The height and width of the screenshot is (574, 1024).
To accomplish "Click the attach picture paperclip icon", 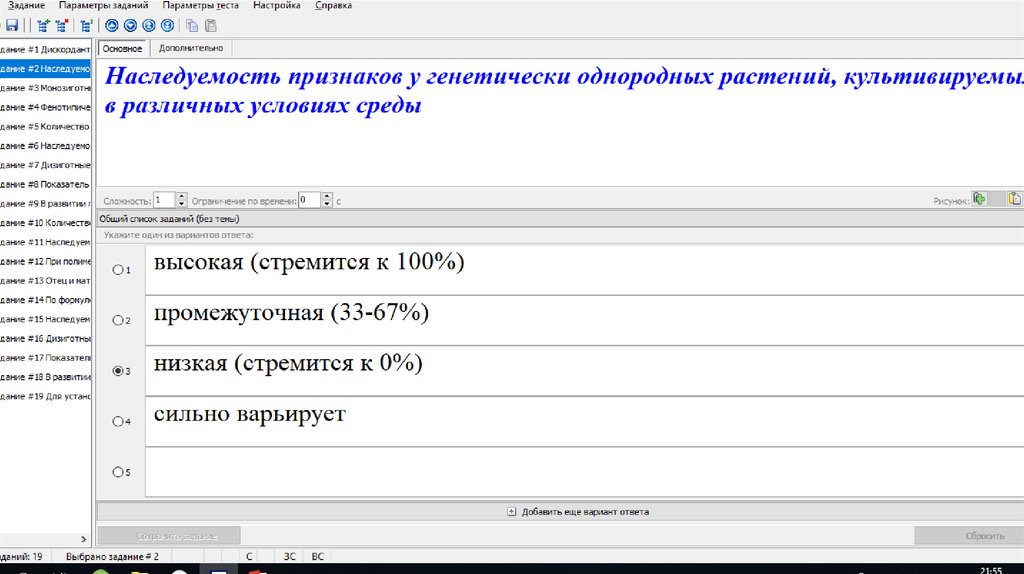I will [980, 199].
